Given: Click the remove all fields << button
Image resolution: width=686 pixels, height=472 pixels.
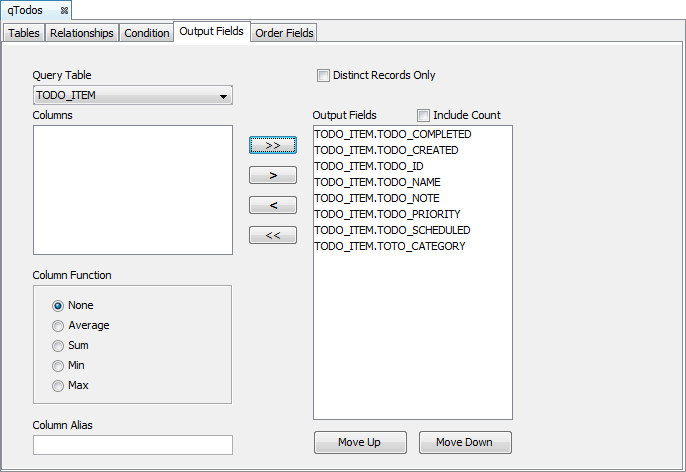Looking at the screenshot, I should (x=272, y=235).
